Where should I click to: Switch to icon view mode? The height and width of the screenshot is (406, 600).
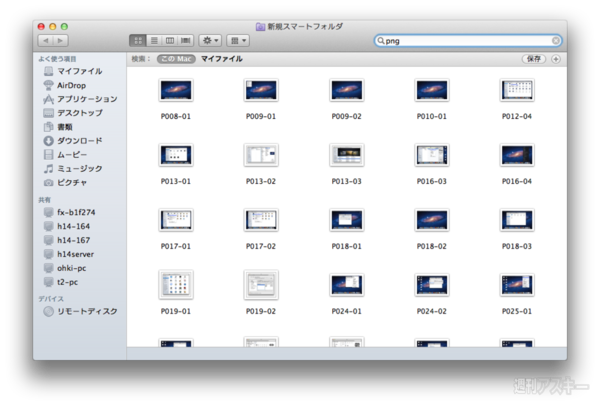click(x=138, y=41)
